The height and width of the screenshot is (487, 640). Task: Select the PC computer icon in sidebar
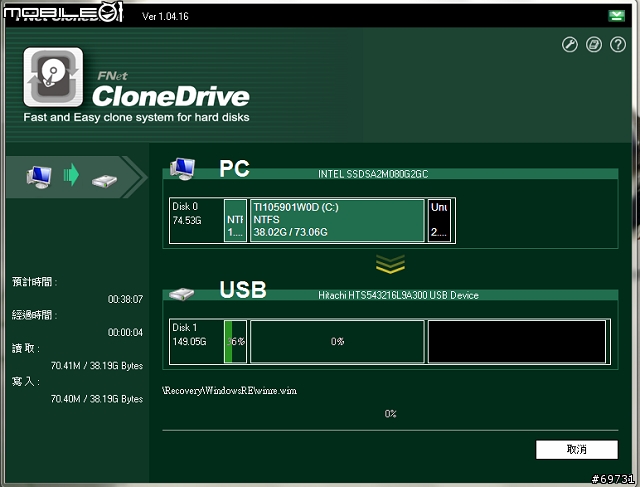point(39,177)
